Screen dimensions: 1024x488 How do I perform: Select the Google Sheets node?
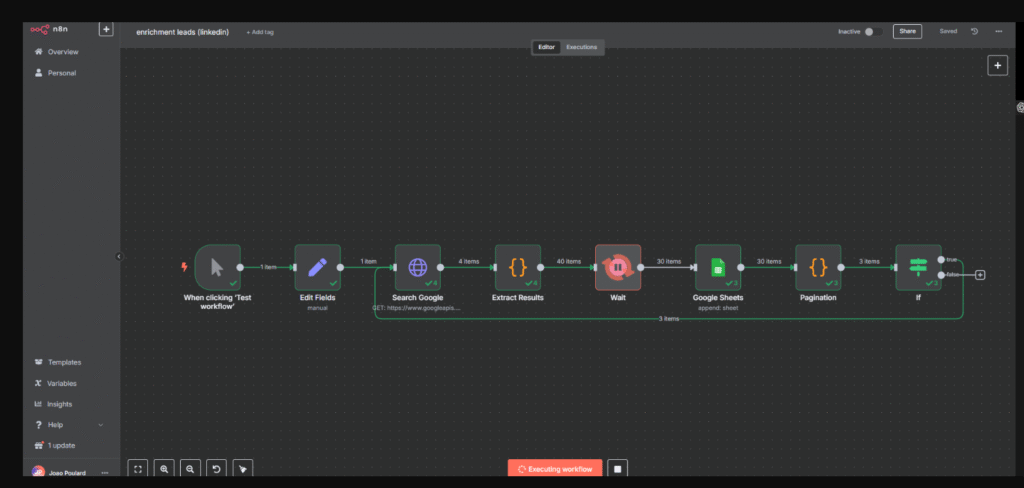[717, 267]
